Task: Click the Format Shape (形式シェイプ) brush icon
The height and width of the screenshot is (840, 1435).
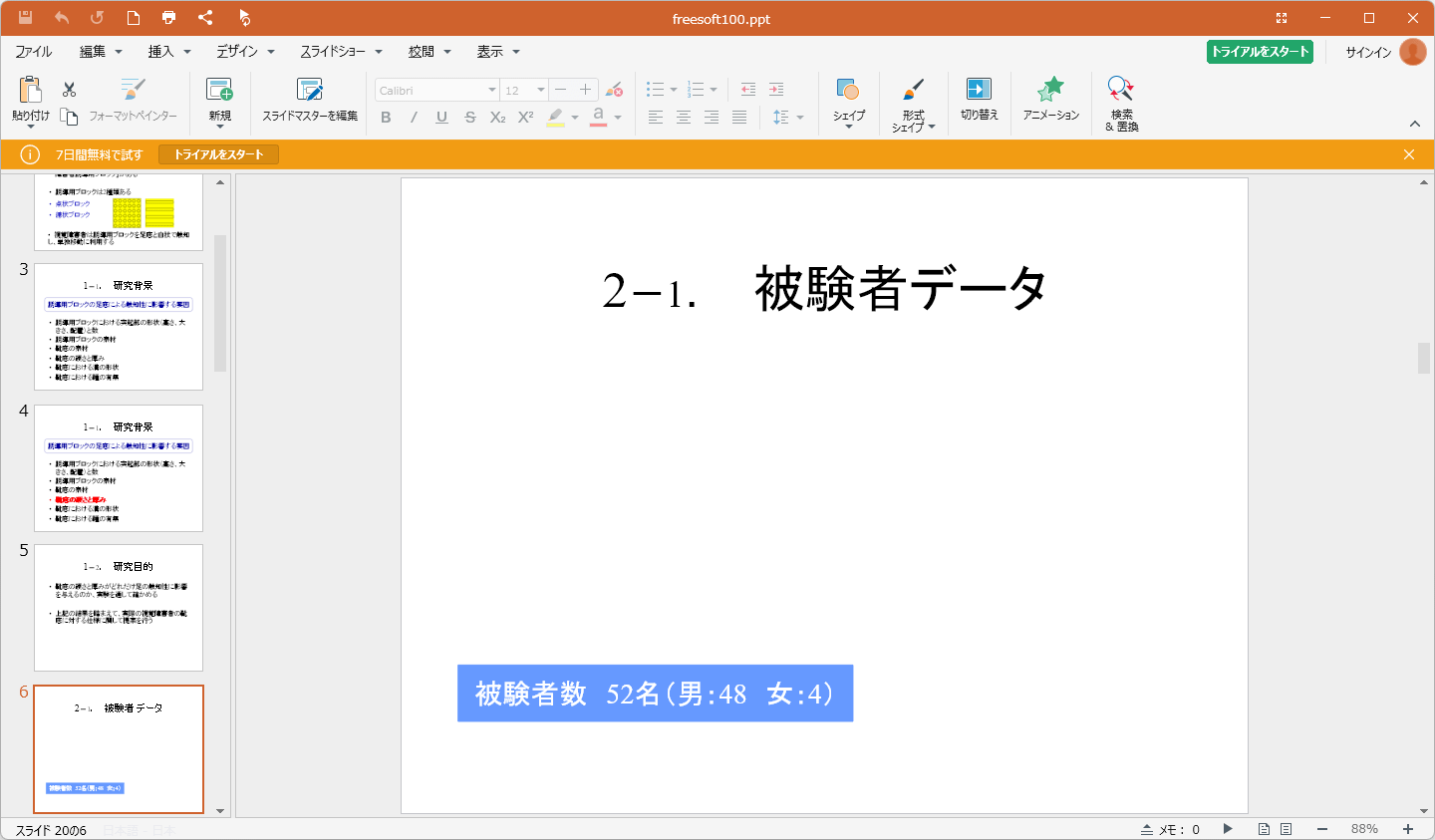Action: [x=913, y=90]
